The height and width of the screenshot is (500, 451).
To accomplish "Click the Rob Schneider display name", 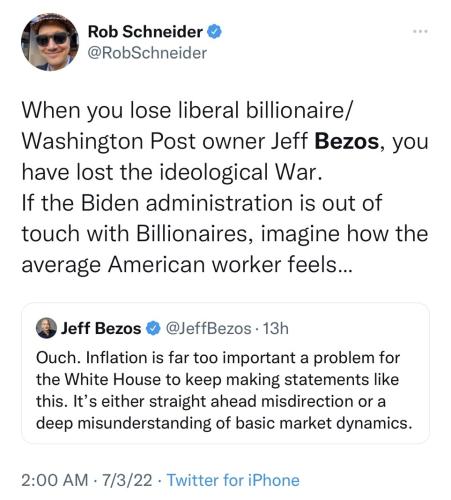I will [x=145, y=32].
